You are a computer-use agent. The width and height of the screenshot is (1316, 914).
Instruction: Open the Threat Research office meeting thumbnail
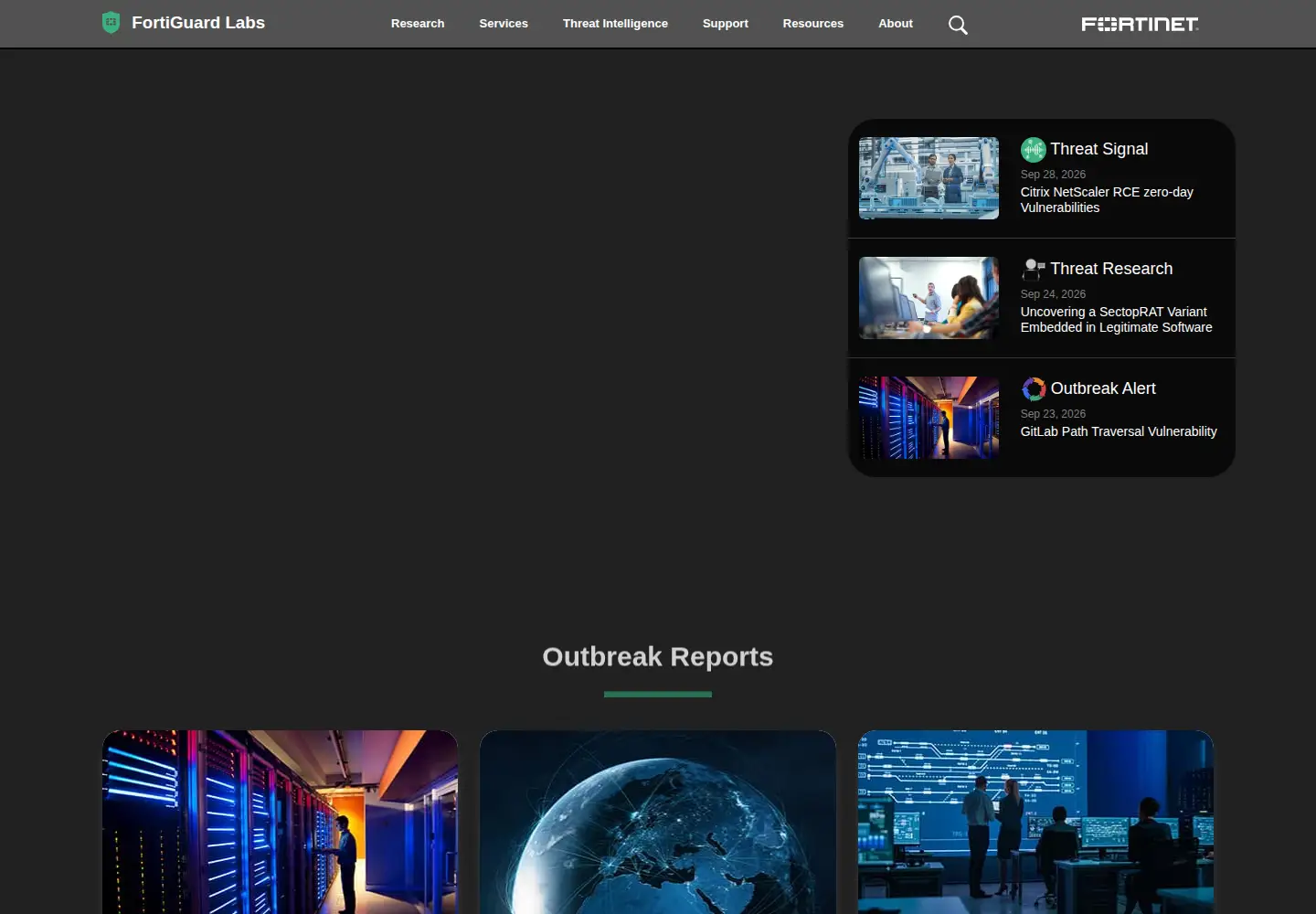click(x=929, y=298)
